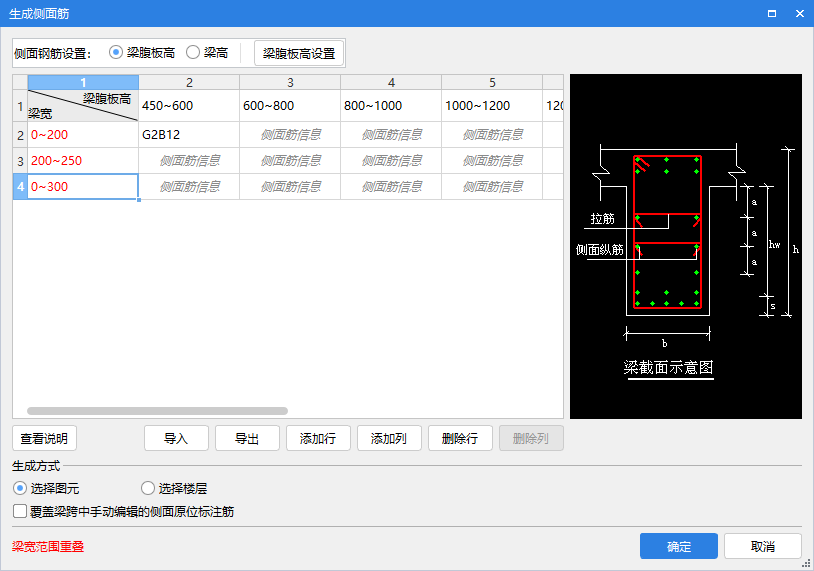Screen dimensions: 814x571
Task: Select column header 2
Action: (x=189, y=83)
